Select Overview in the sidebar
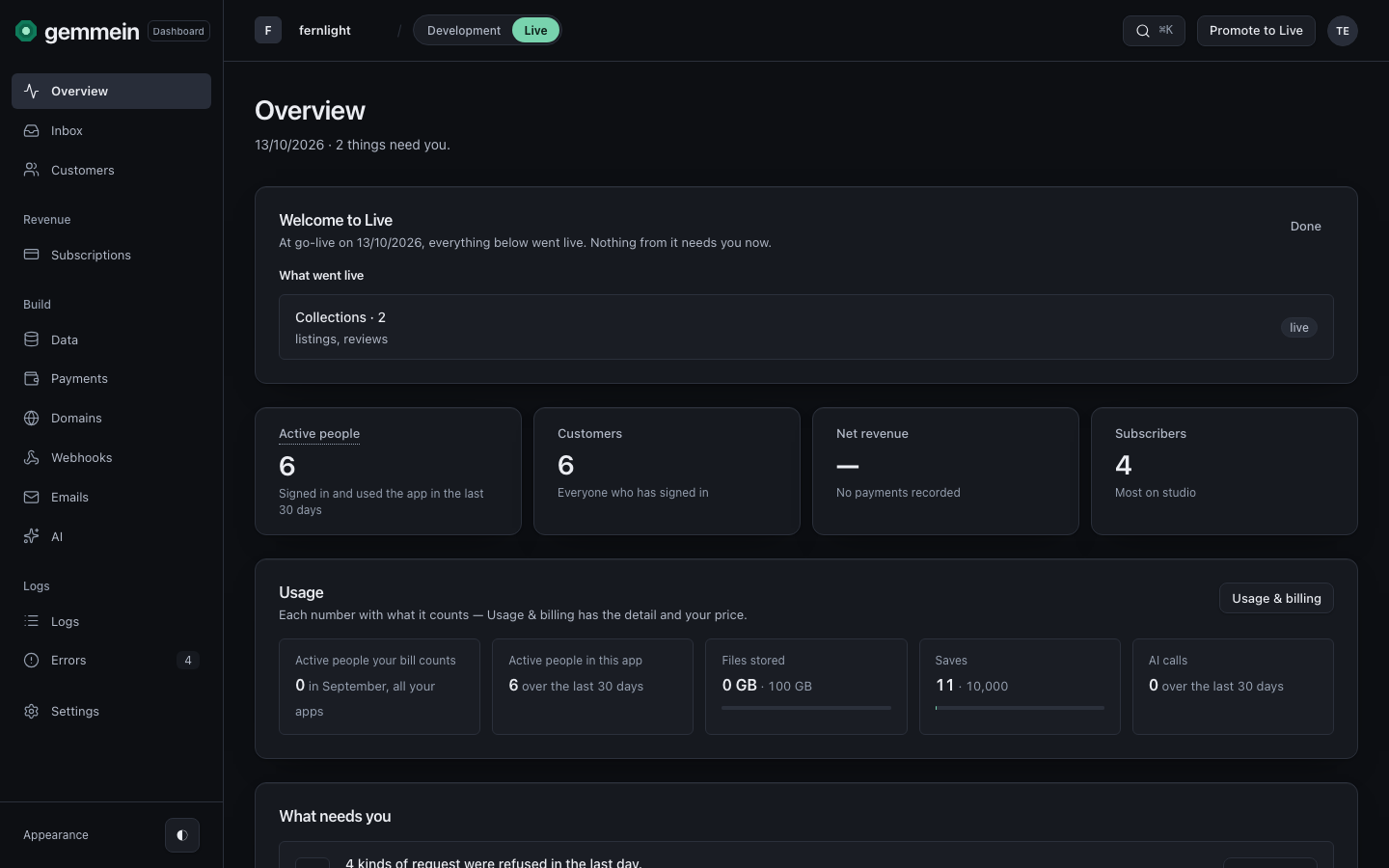Viewport: 1389px width, 868px height. click(111, 91)
